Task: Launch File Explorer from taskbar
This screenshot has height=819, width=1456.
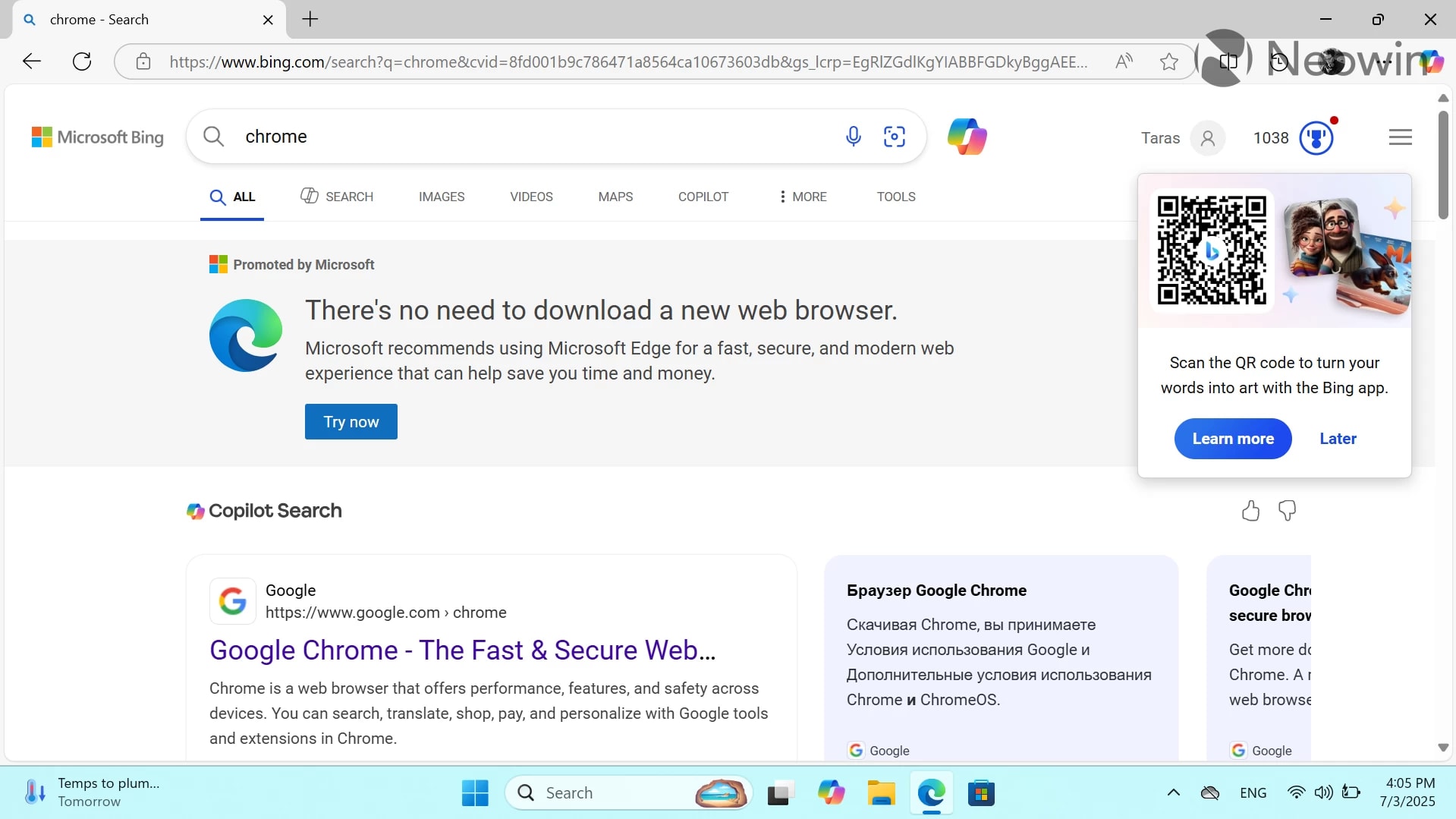Action: coord(881,792)
